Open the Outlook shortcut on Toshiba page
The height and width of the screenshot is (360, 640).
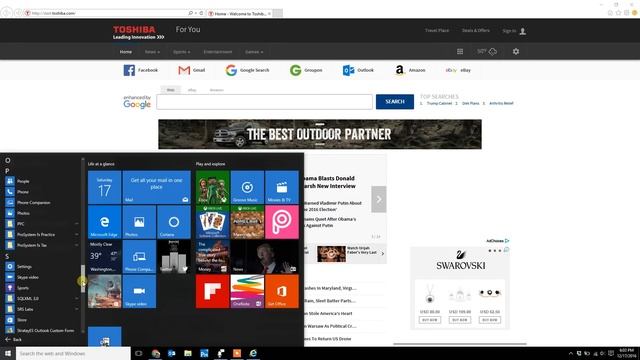[x=358, y=70]
